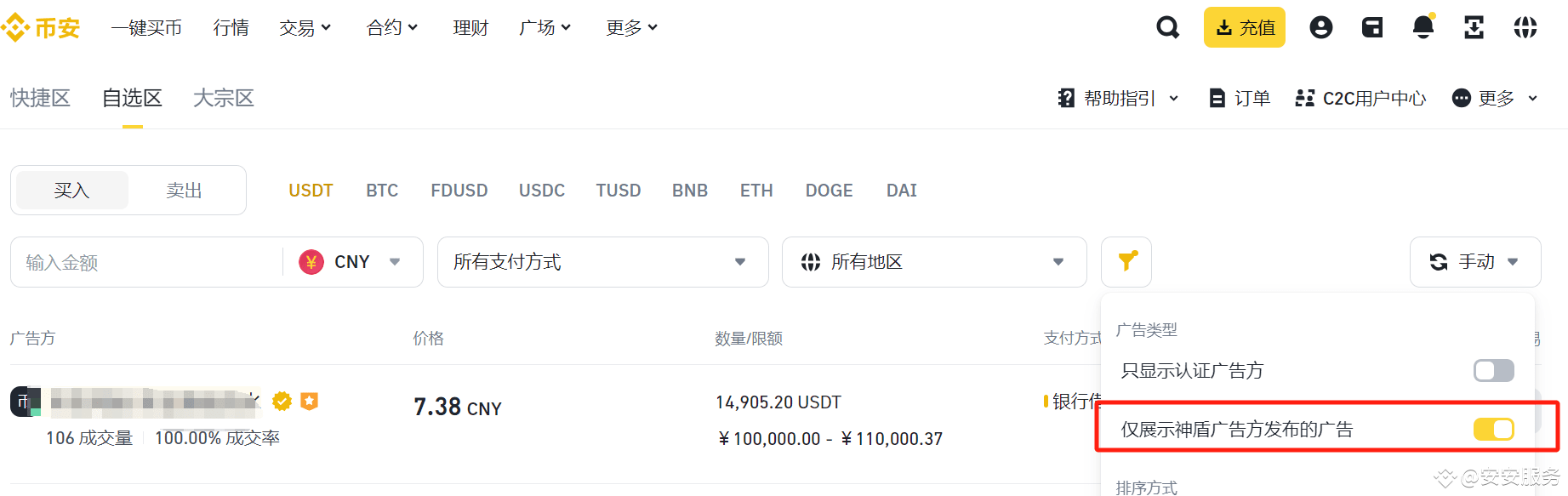Open the 所有地区 region dropdown

(933, 262)
